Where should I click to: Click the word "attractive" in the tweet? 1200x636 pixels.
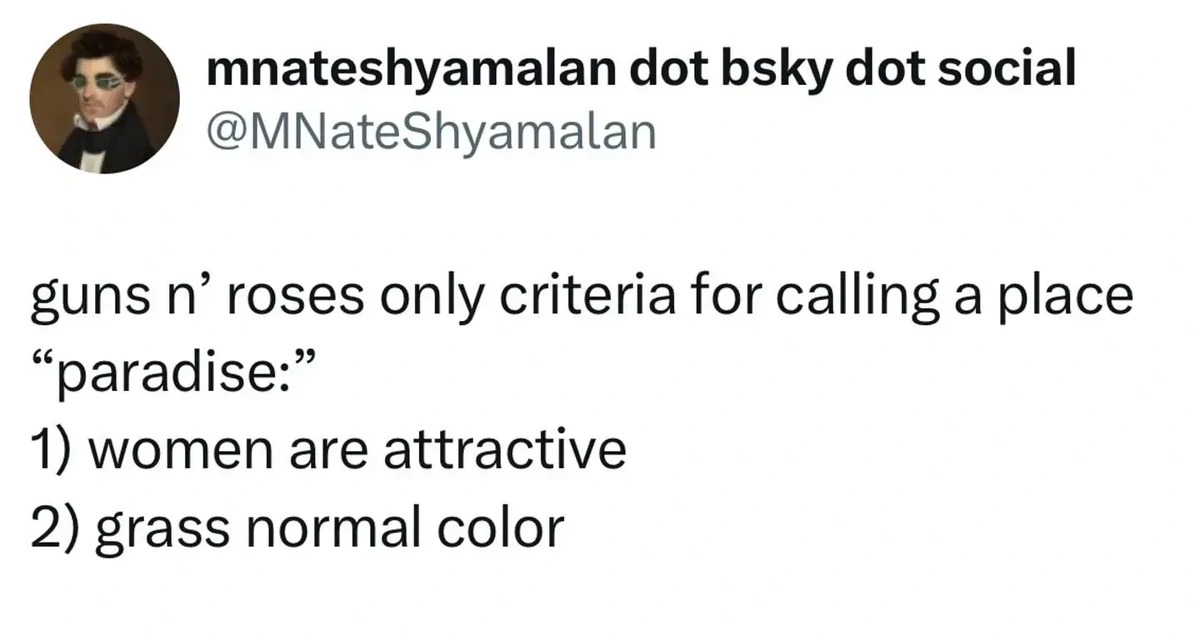click(x=514, y=451)
